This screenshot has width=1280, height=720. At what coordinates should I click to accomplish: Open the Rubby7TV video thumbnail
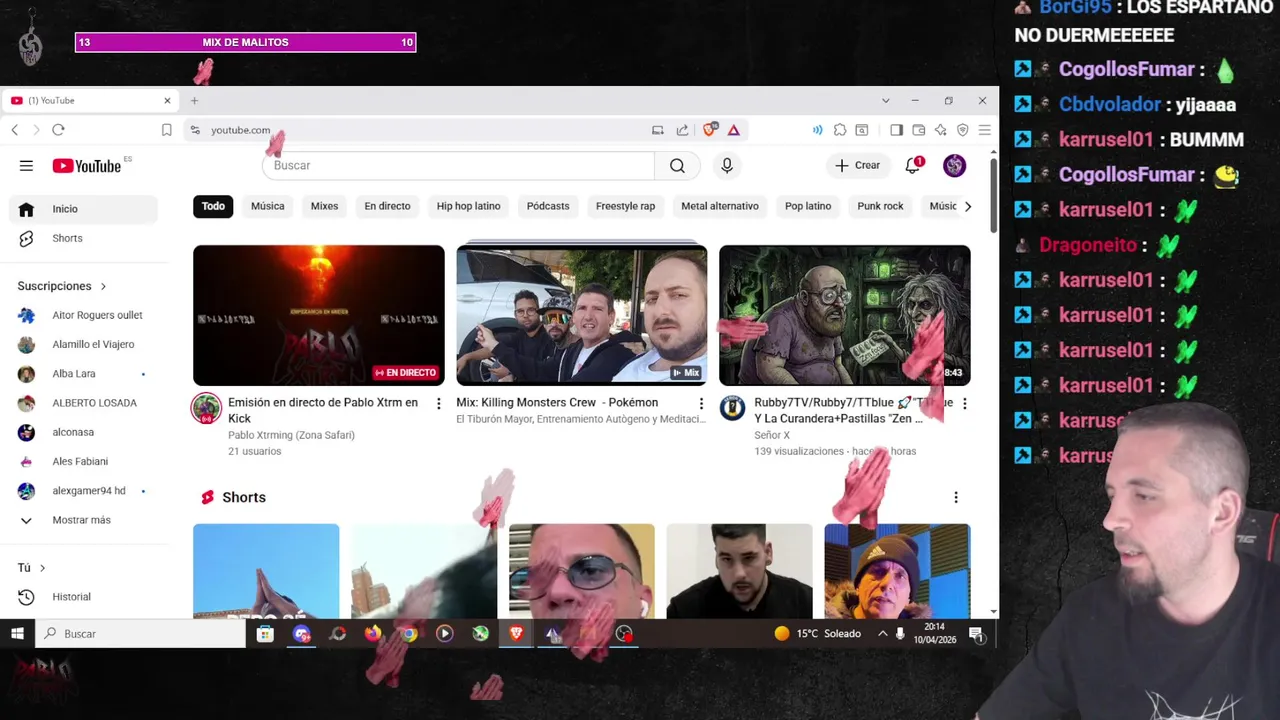(845, 315)
